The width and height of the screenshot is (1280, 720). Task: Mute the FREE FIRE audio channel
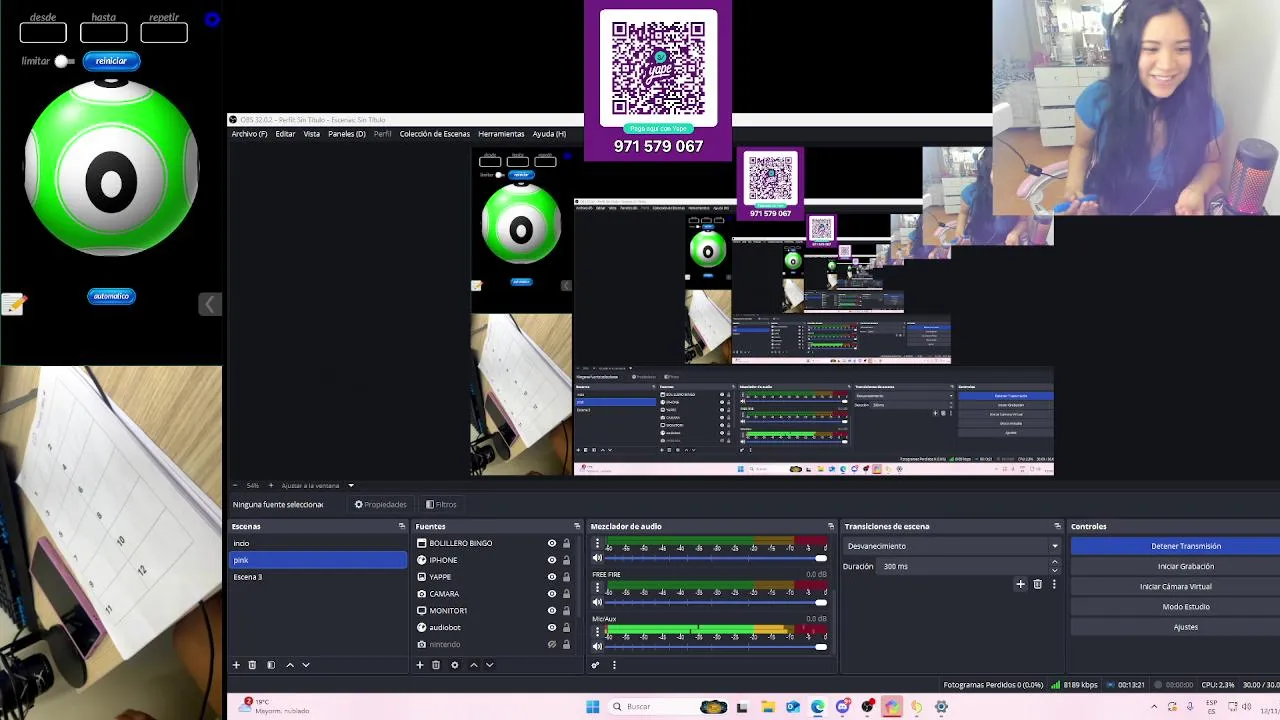coord(597,602)
